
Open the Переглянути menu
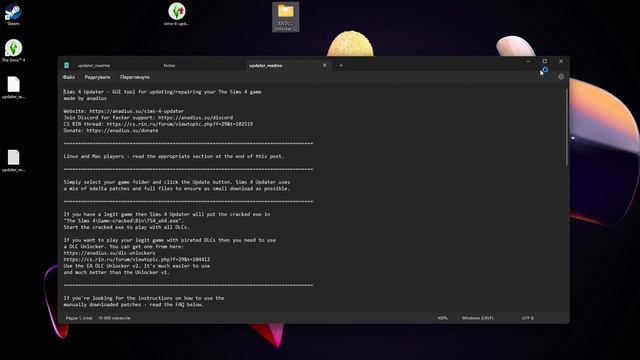point(135,77)
